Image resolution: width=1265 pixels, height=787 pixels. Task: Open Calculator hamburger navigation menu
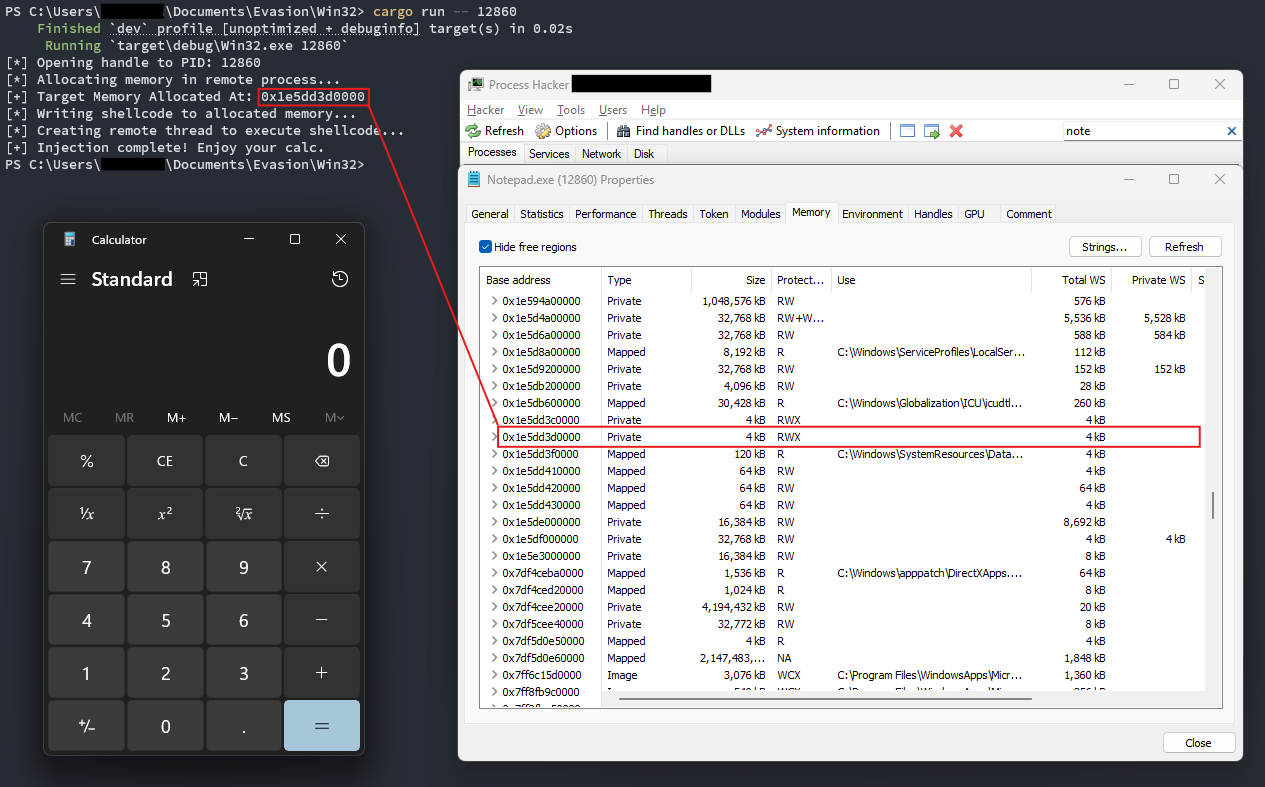tap(68, 280)
